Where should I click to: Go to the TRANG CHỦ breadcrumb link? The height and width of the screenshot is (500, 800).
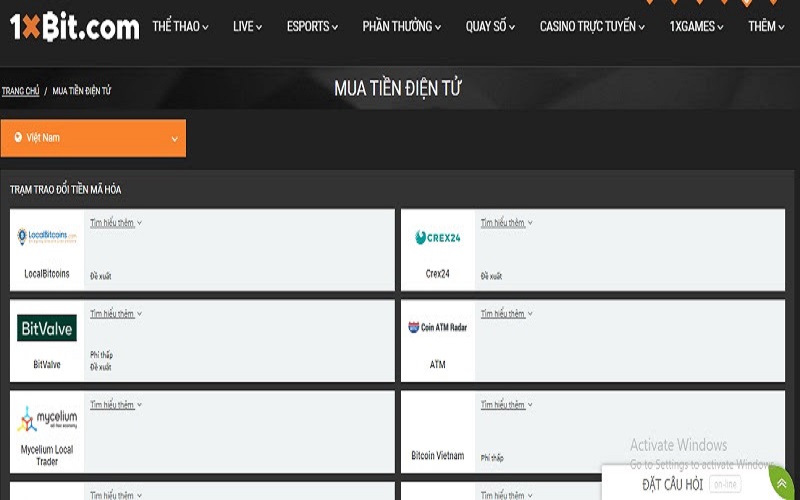[20, 91]
